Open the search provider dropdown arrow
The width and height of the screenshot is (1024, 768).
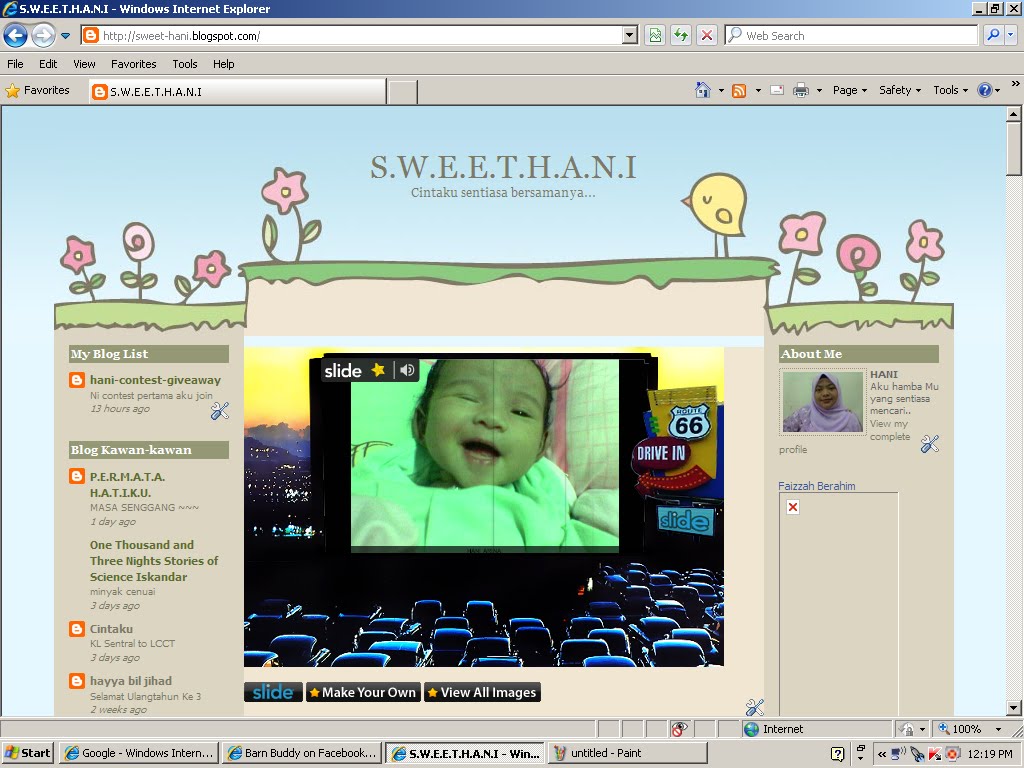coord(1011,36)
